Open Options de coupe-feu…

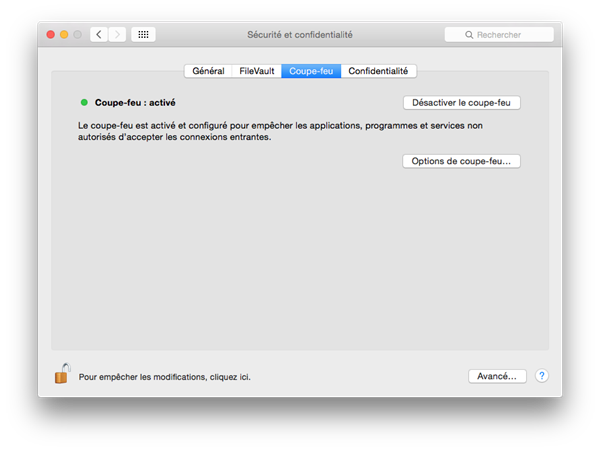tap(461, 161)
